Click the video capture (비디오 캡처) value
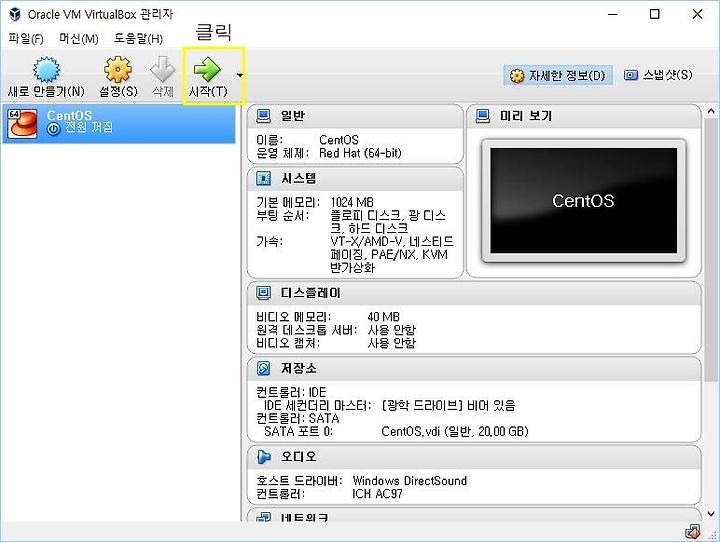 coord(391,343)
